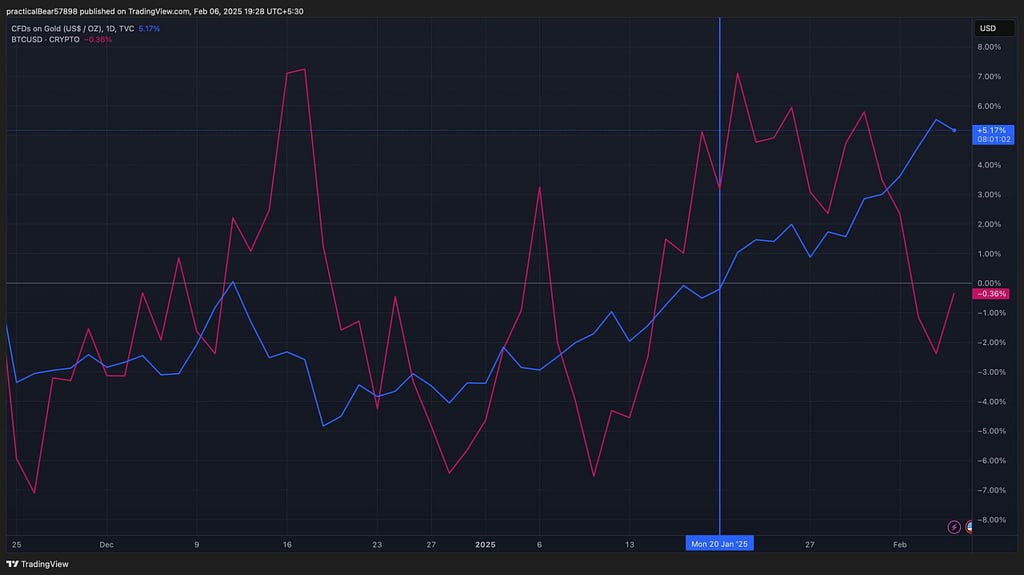Open the USD currency selector

pos(993,28)
